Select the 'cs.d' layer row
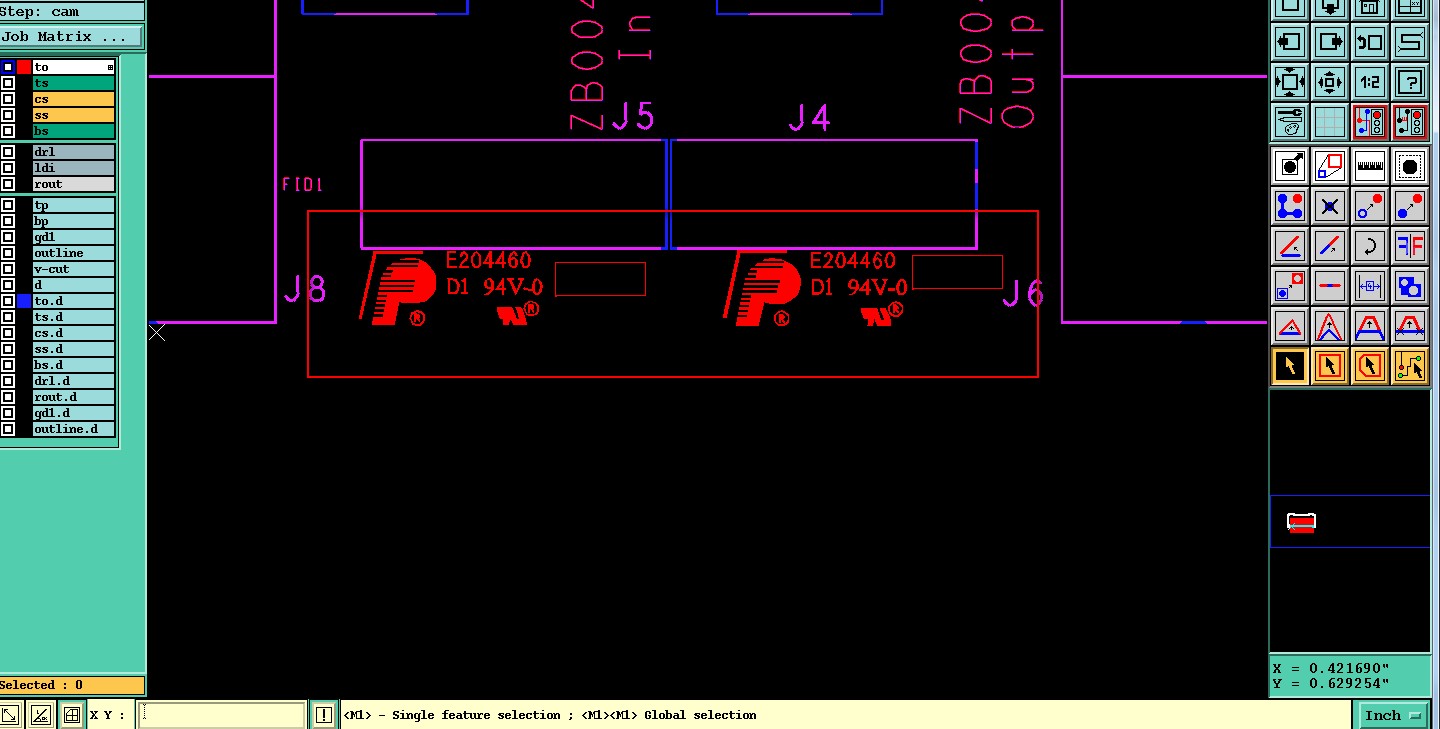The image size is (1440, 729). (74, 333)
